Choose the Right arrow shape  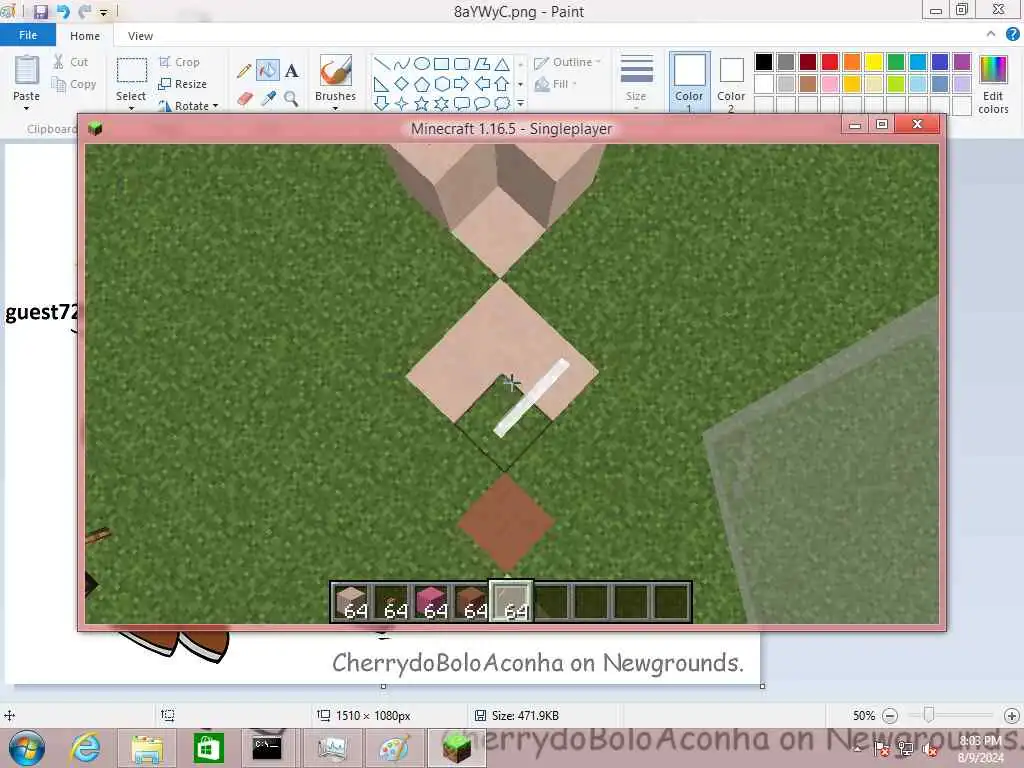point(462,84)
